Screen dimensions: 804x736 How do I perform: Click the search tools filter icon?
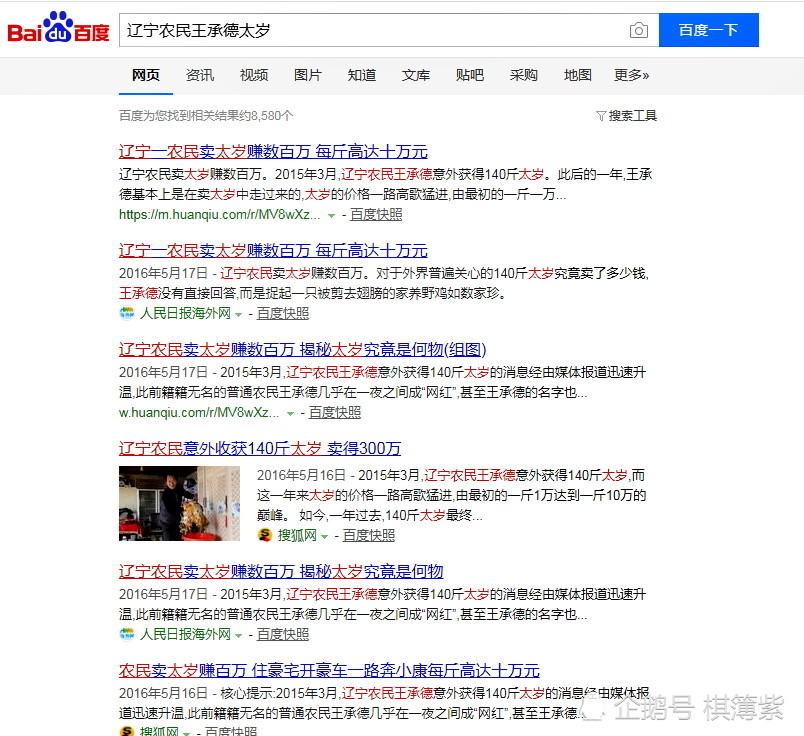600,116
